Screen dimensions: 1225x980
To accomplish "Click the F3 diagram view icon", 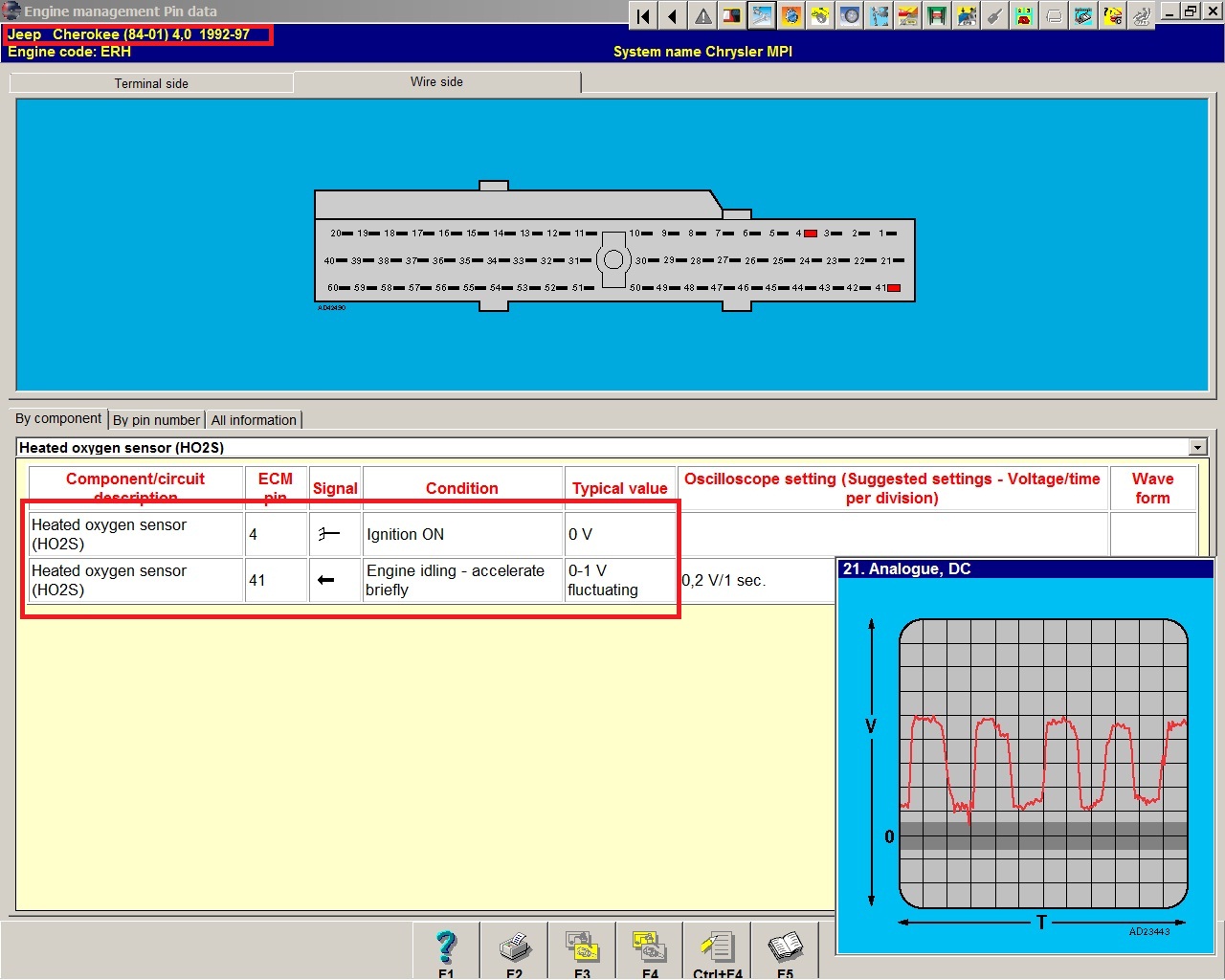I will (582, 947).
